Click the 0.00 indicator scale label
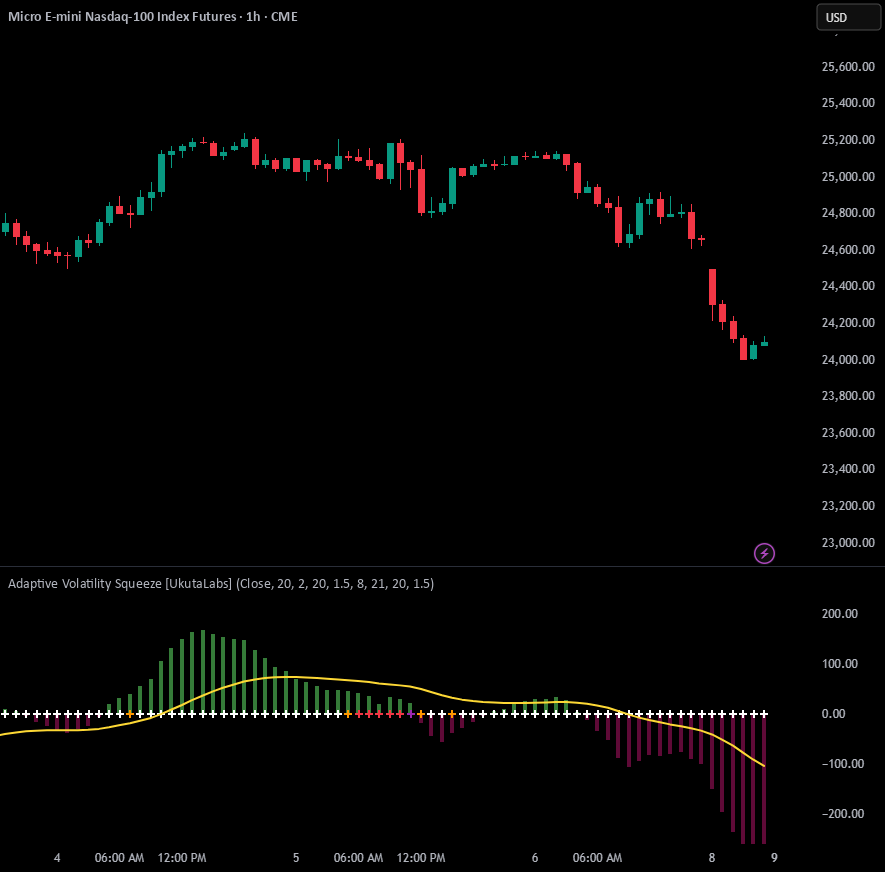 tap(834, 714)
